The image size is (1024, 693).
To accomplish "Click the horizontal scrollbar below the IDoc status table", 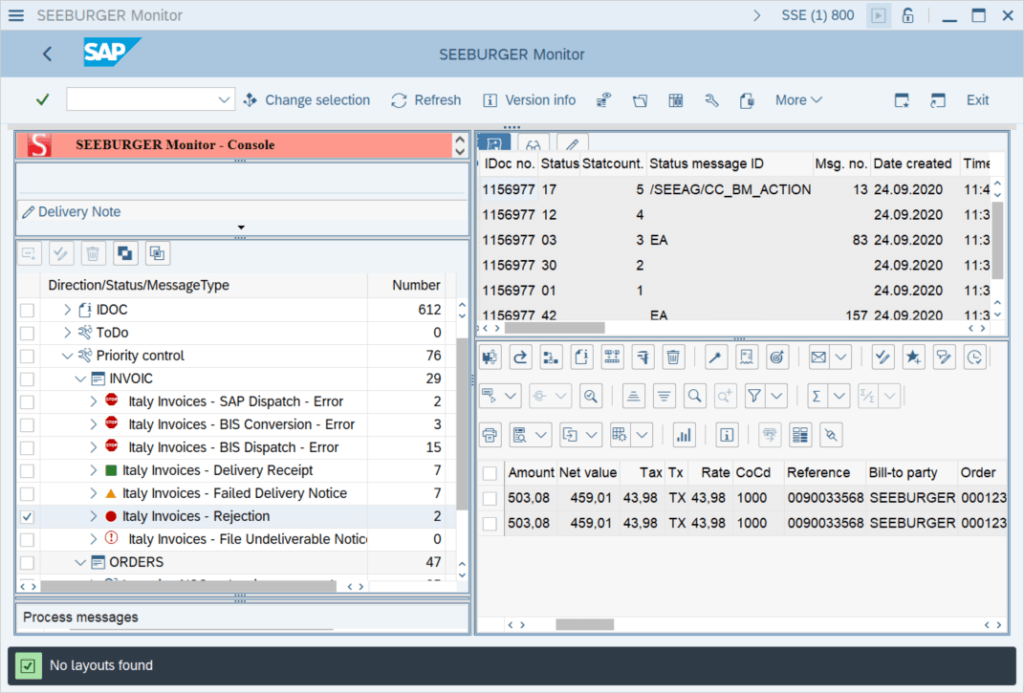I will (x=555, y=328).
